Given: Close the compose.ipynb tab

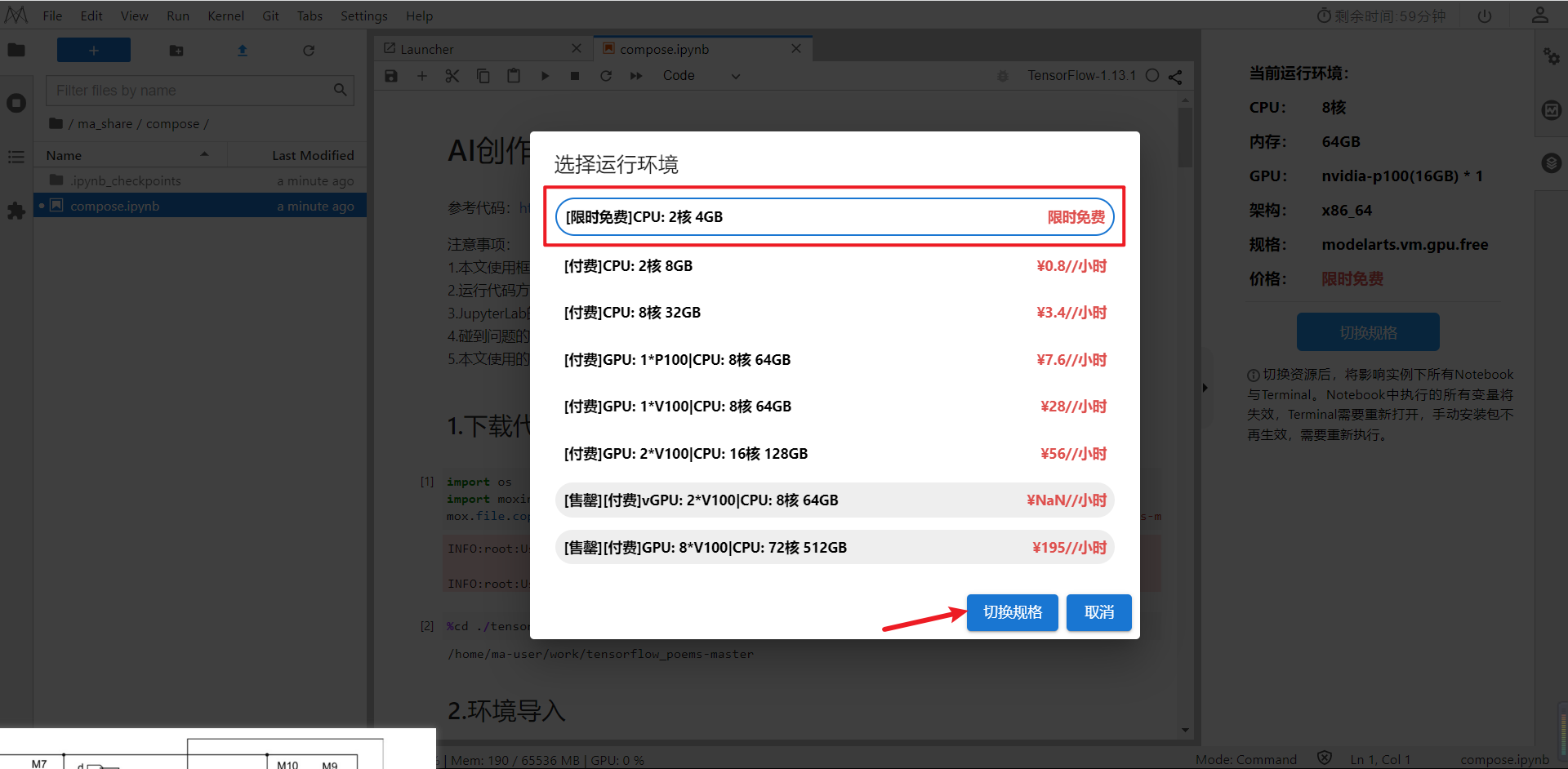Looking at the screenshot, I should pos(796,49).
